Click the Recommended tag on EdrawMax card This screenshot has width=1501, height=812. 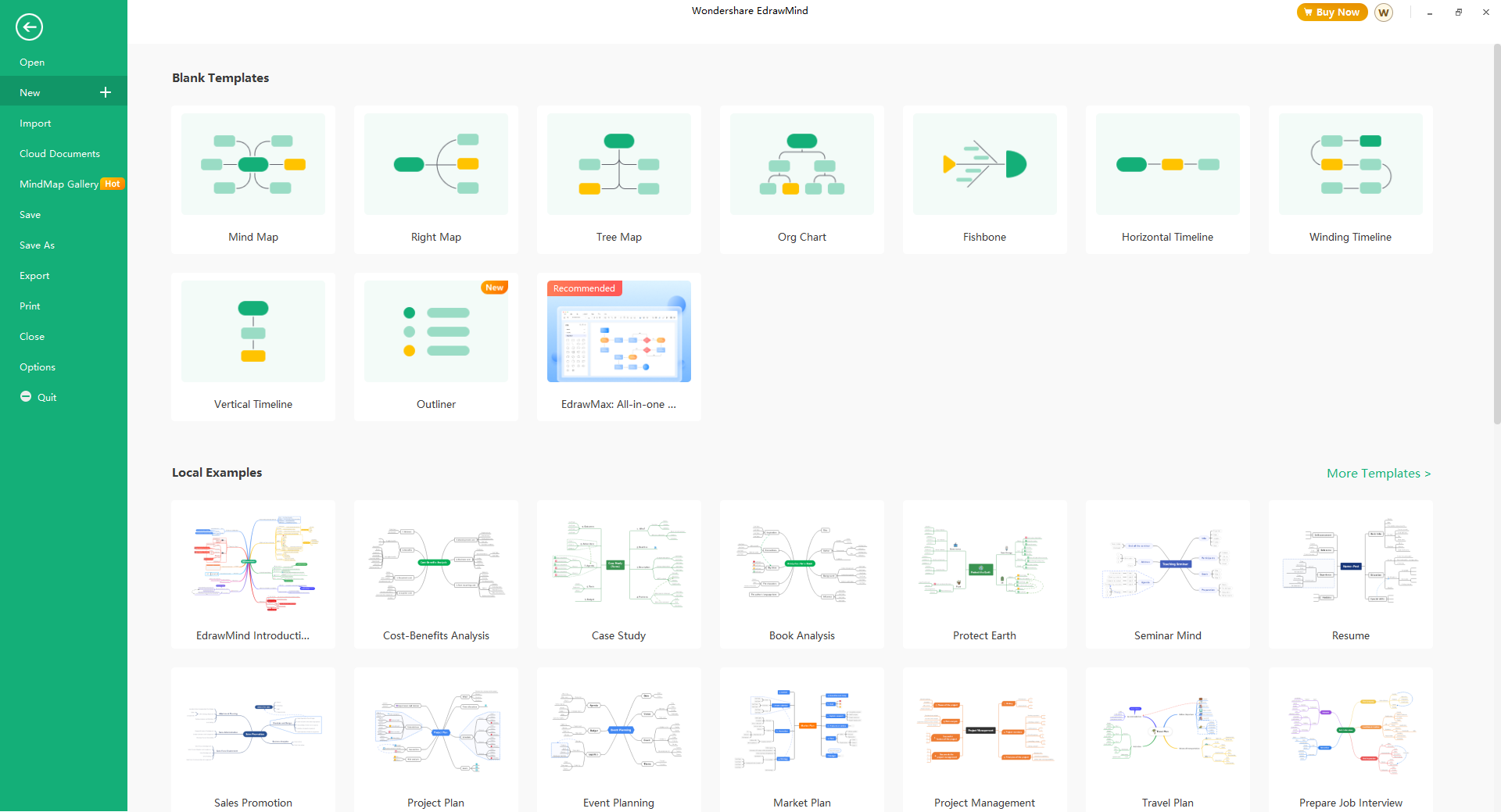point(584,288)
